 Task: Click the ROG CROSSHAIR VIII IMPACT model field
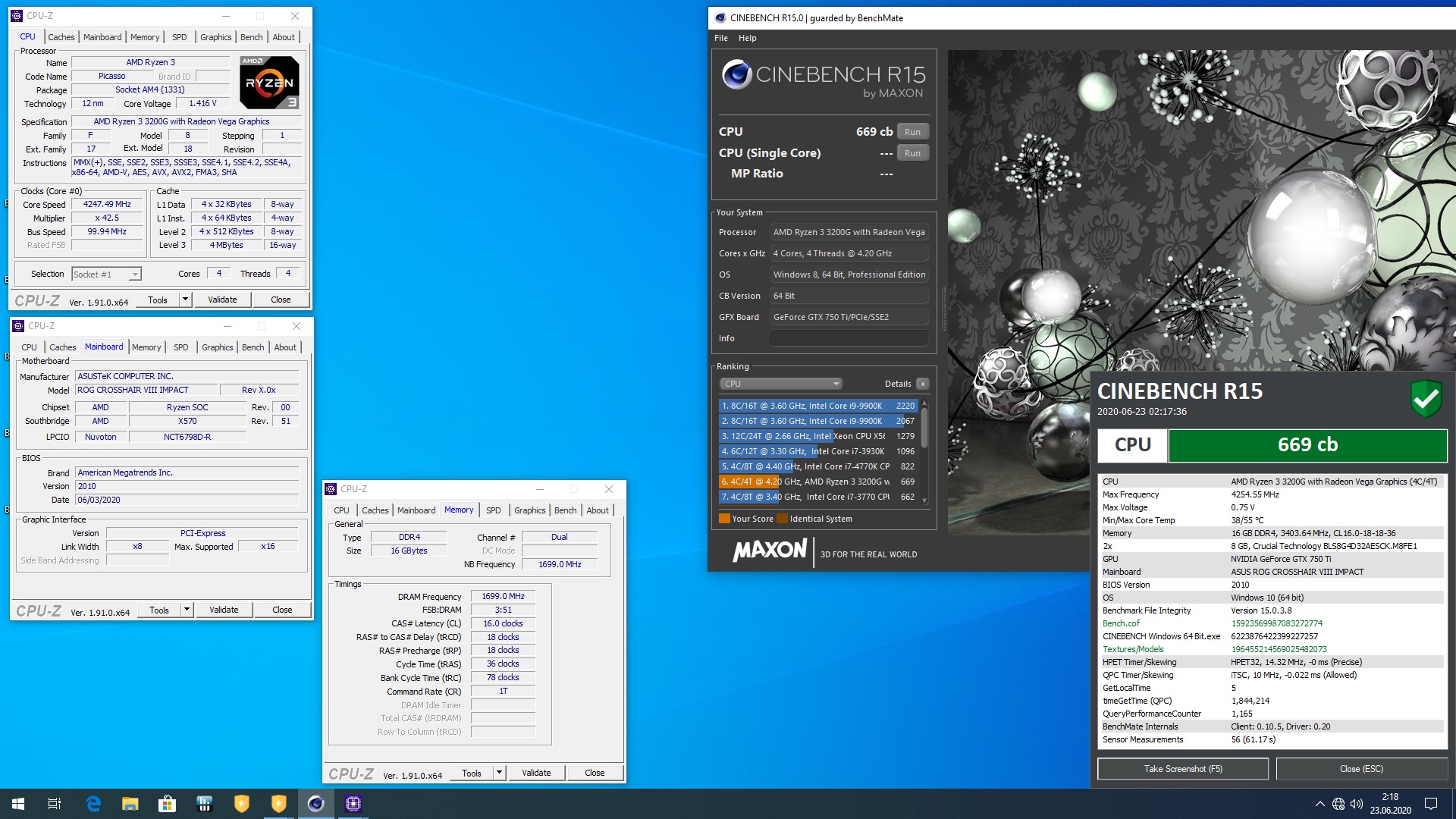(146, 390)
